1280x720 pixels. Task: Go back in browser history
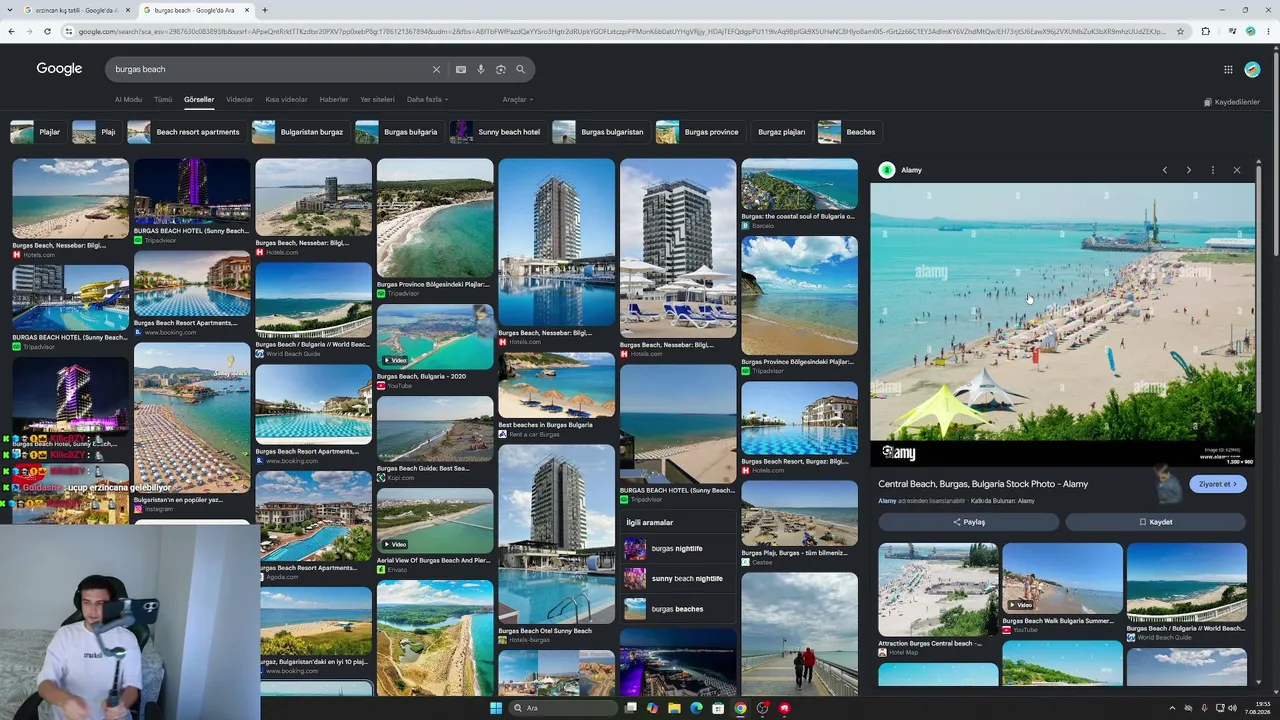click(x=11, y=31)
